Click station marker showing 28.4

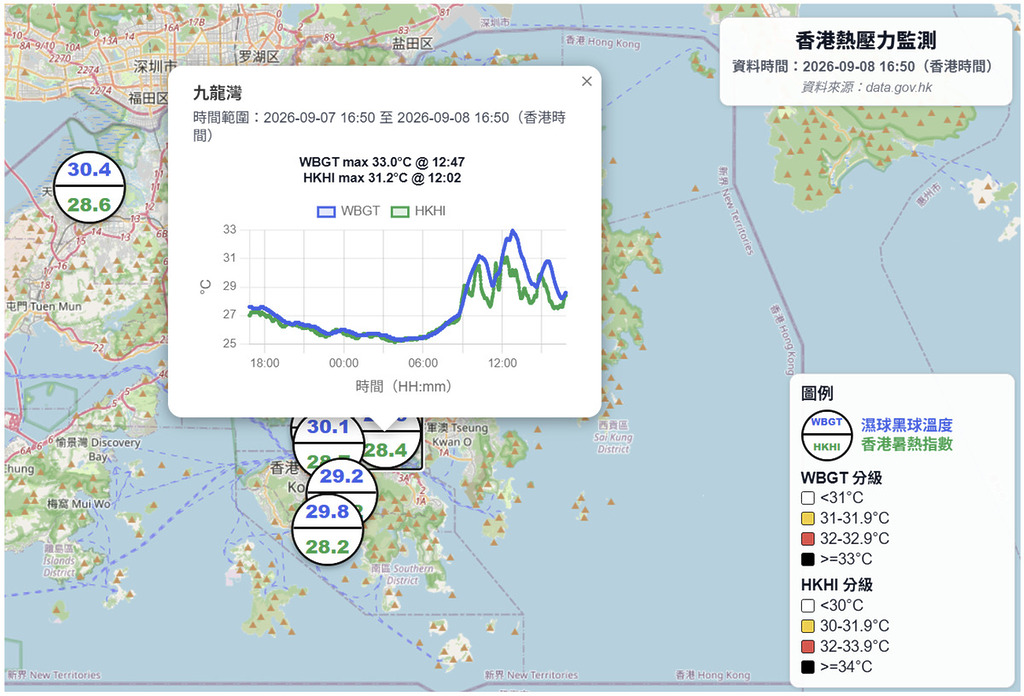coord(392,448)
